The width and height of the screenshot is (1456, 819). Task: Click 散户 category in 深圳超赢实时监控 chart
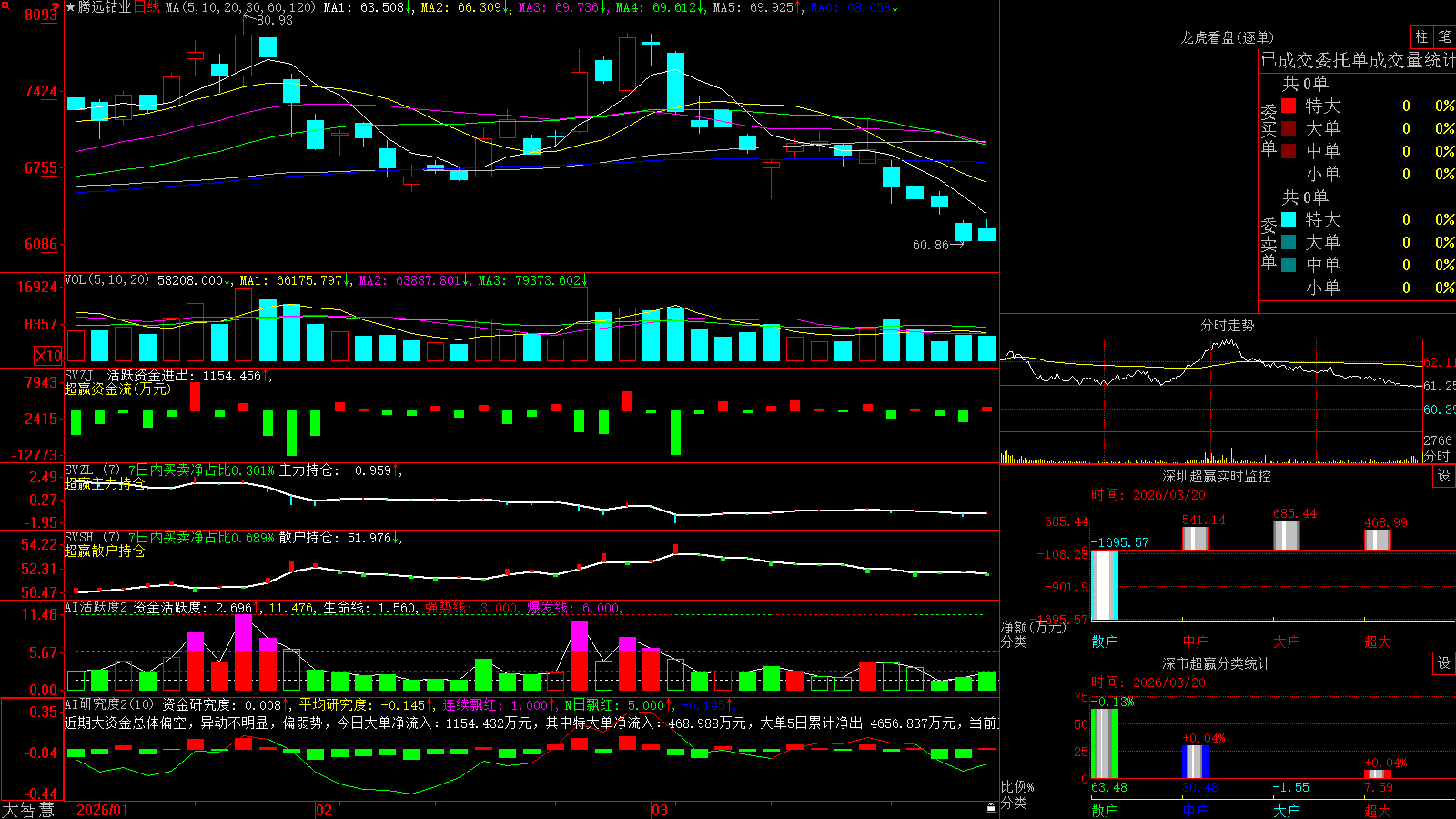[1105, 642]
